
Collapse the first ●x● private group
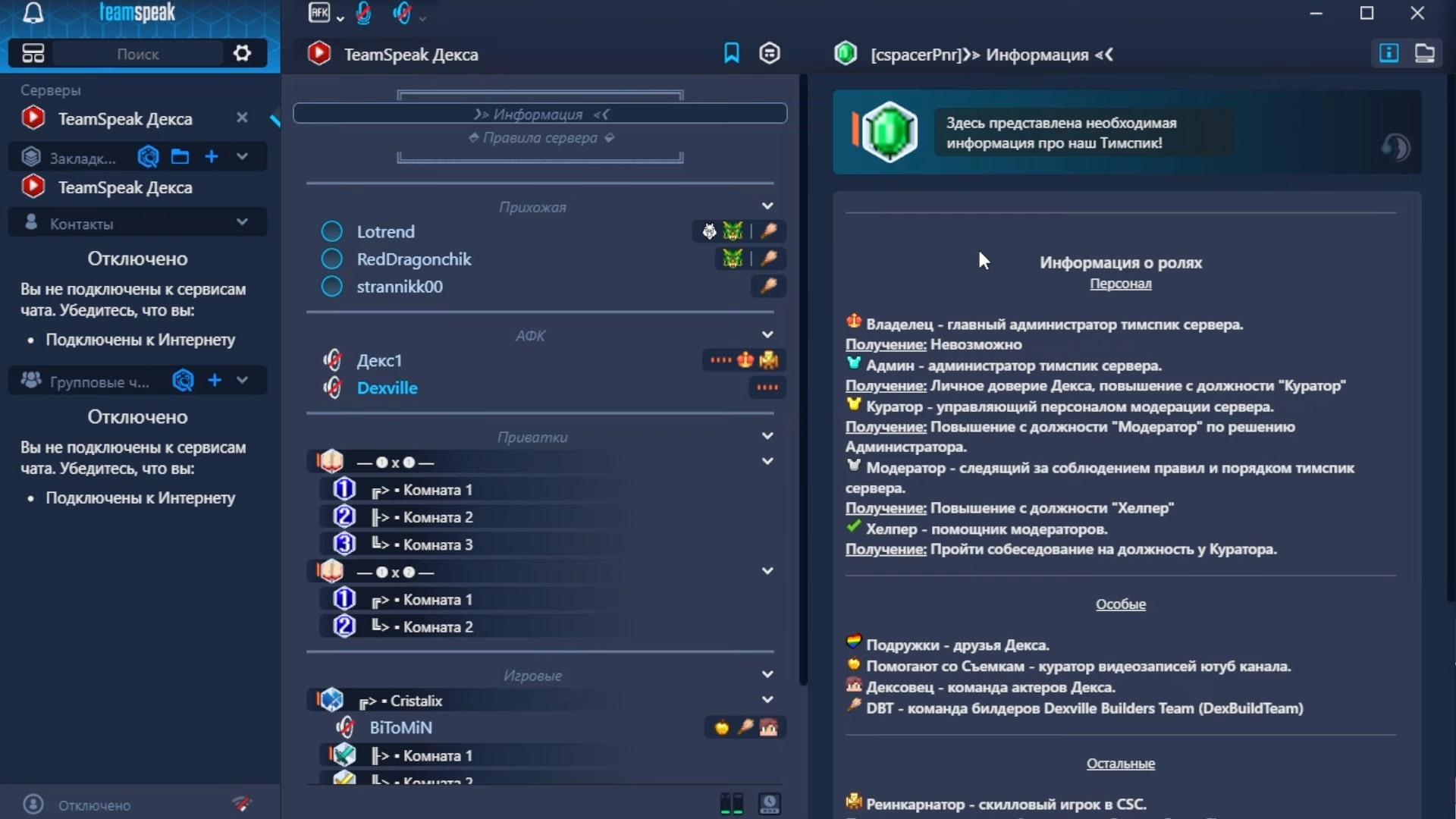coord(767,461)
